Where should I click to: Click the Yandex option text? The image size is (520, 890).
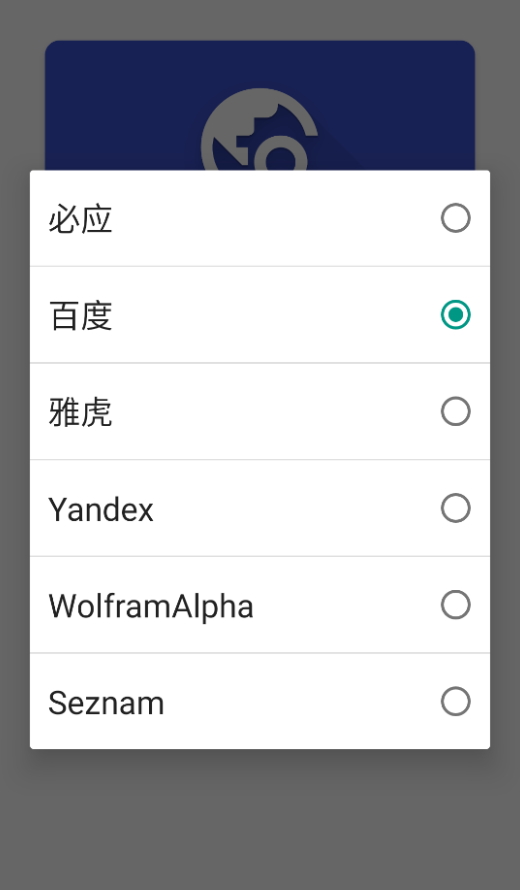(x=101, y=509)
